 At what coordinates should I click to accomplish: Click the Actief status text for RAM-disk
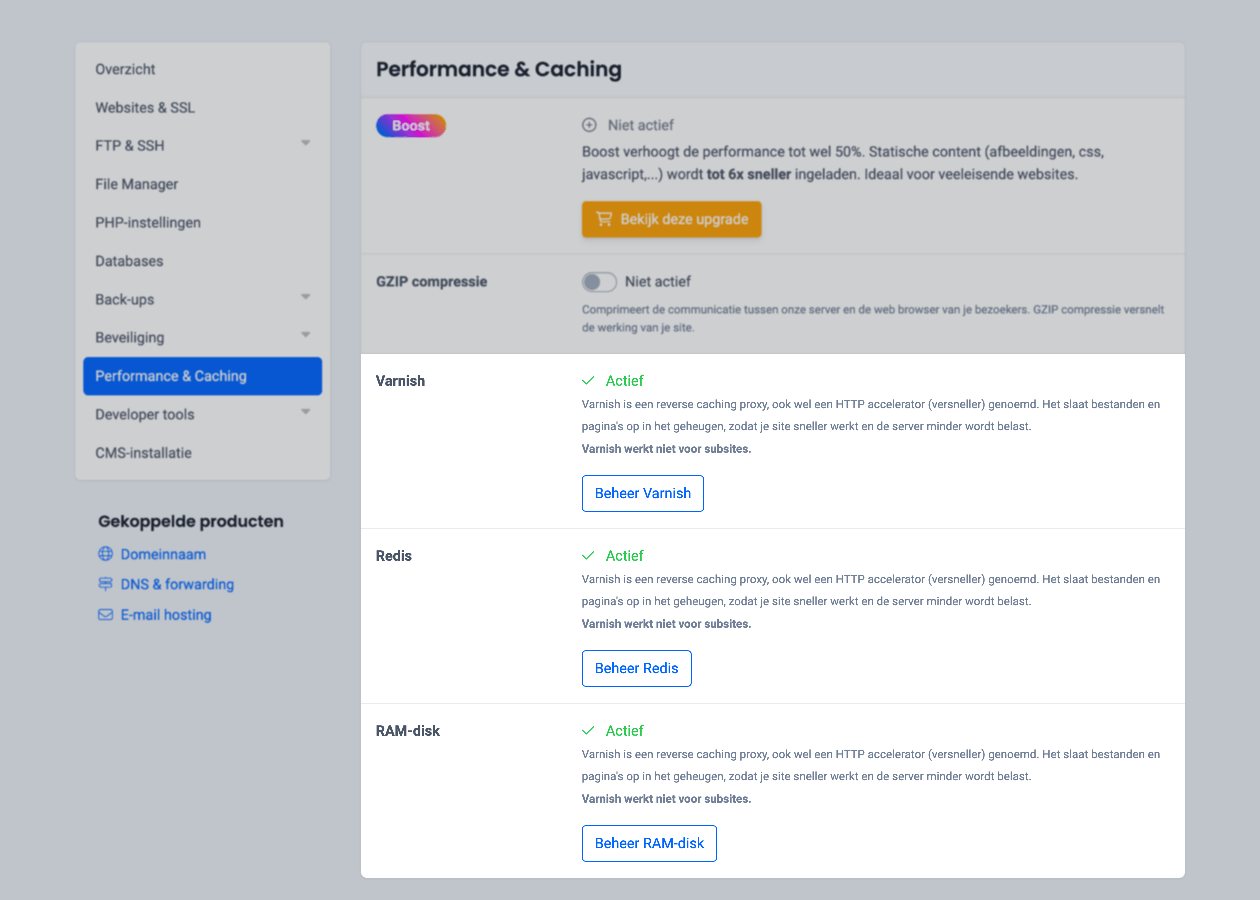625,731
